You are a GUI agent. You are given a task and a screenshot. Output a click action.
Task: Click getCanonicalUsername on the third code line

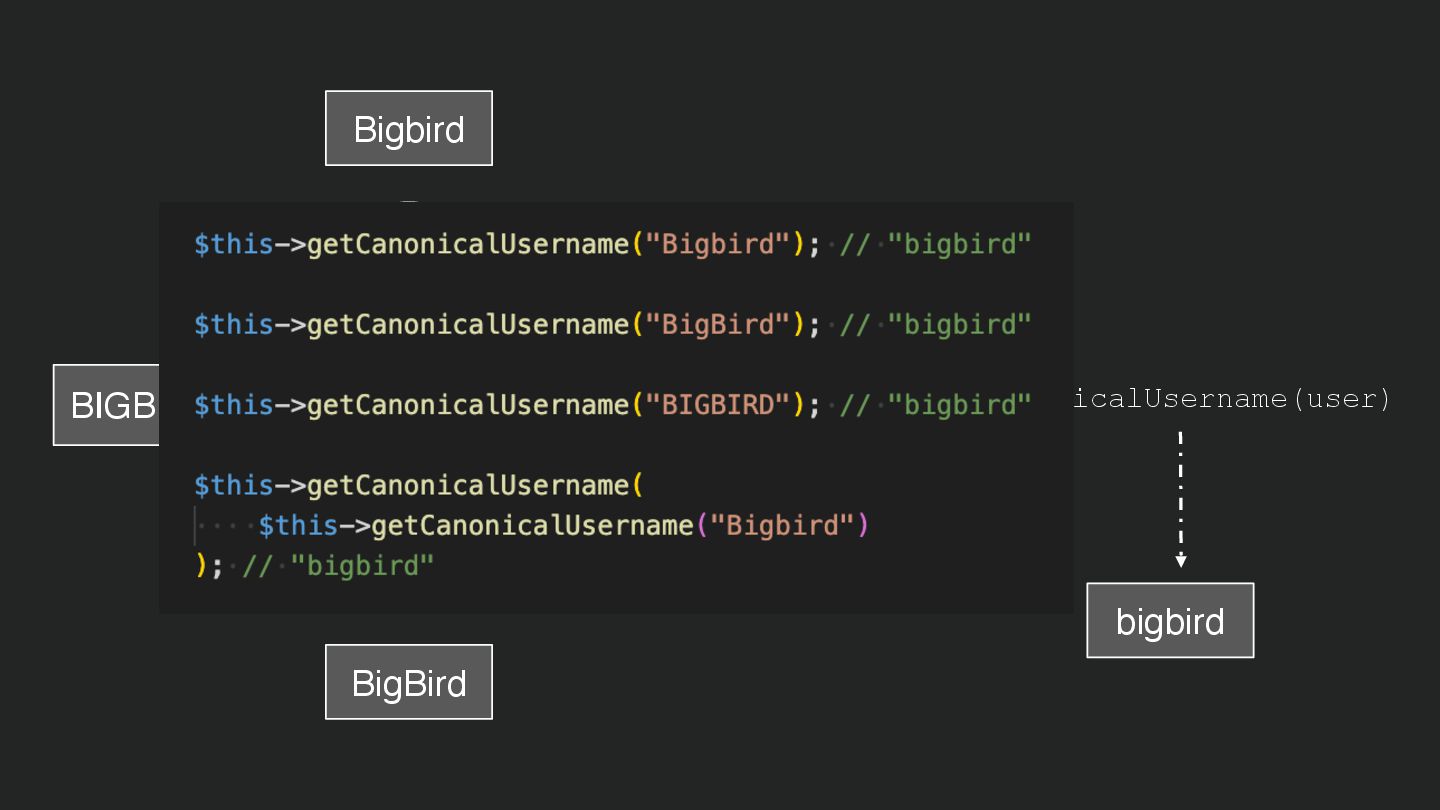point(468,405)
